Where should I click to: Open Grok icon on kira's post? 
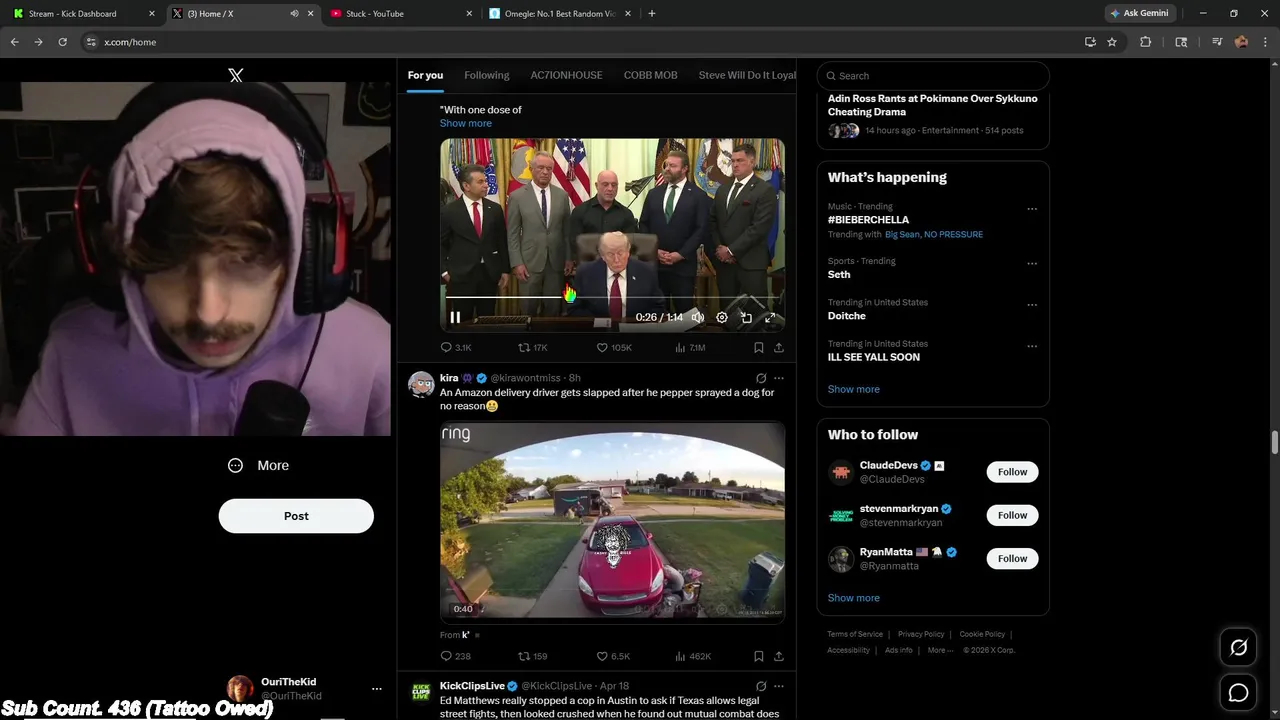761,378
